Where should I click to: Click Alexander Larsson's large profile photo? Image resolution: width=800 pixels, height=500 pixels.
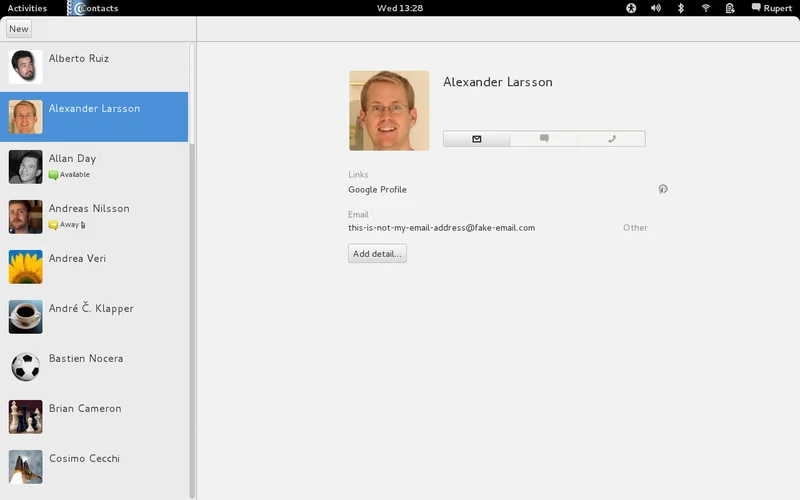coord(389,110)
